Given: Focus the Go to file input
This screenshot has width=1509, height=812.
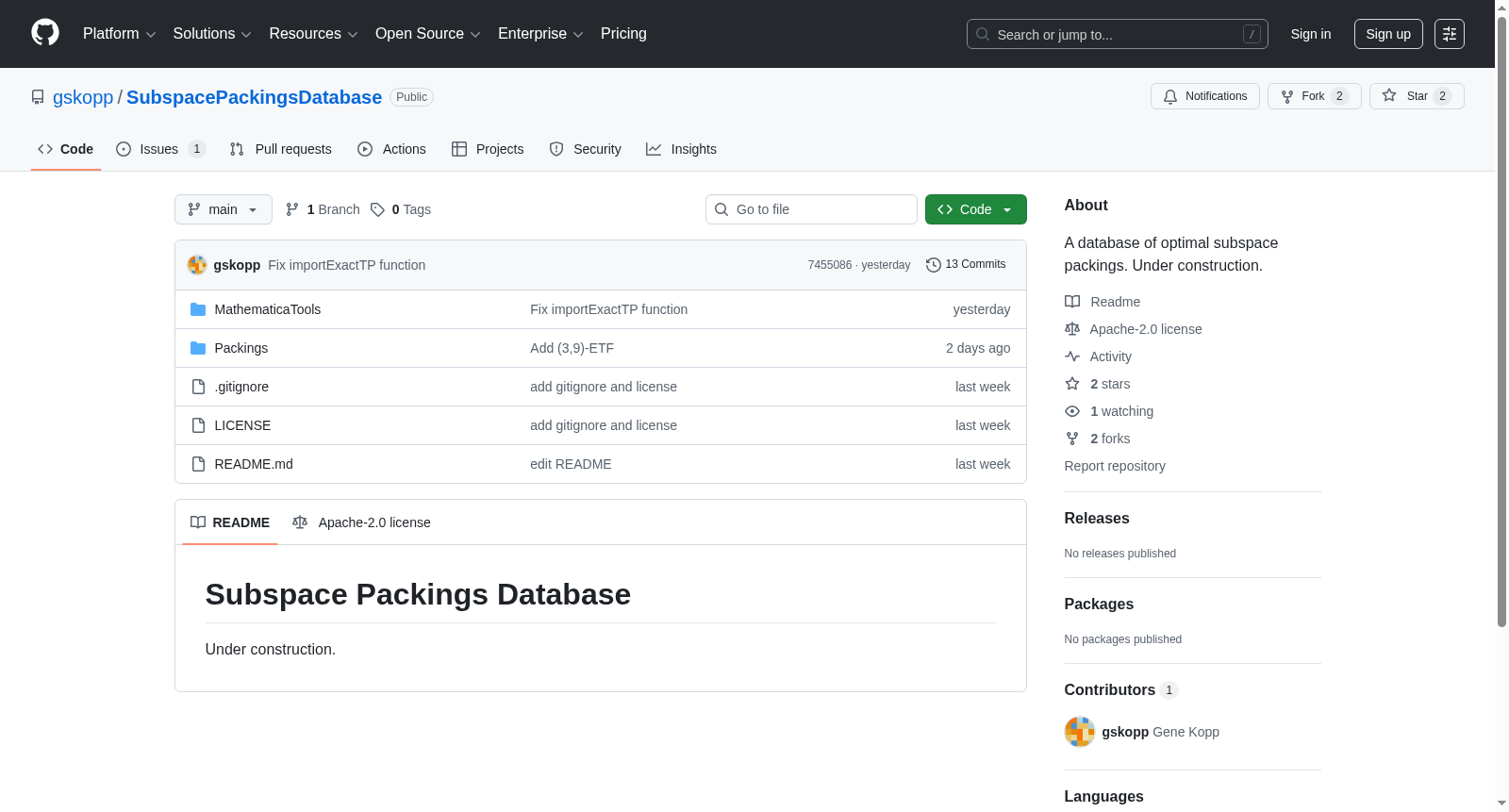Looking at the screenshot, I should click(x=811, y=209).
